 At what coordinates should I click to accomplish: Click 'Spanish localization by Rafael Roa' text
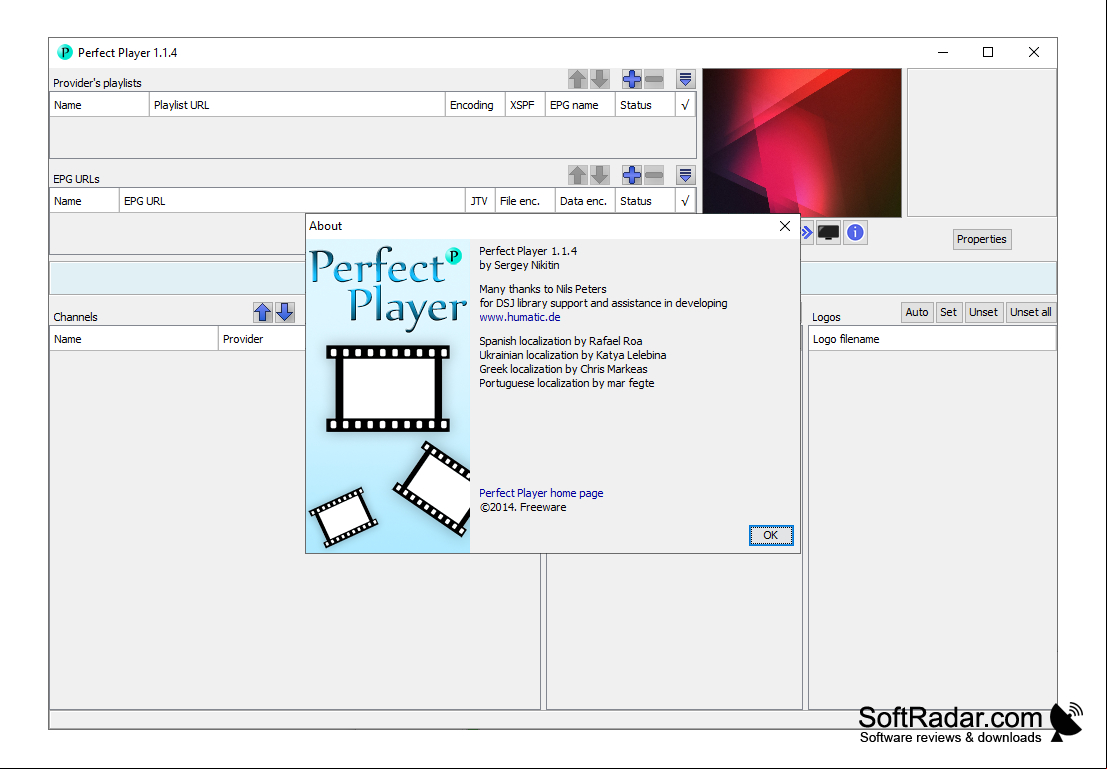(x=561, y=341)
